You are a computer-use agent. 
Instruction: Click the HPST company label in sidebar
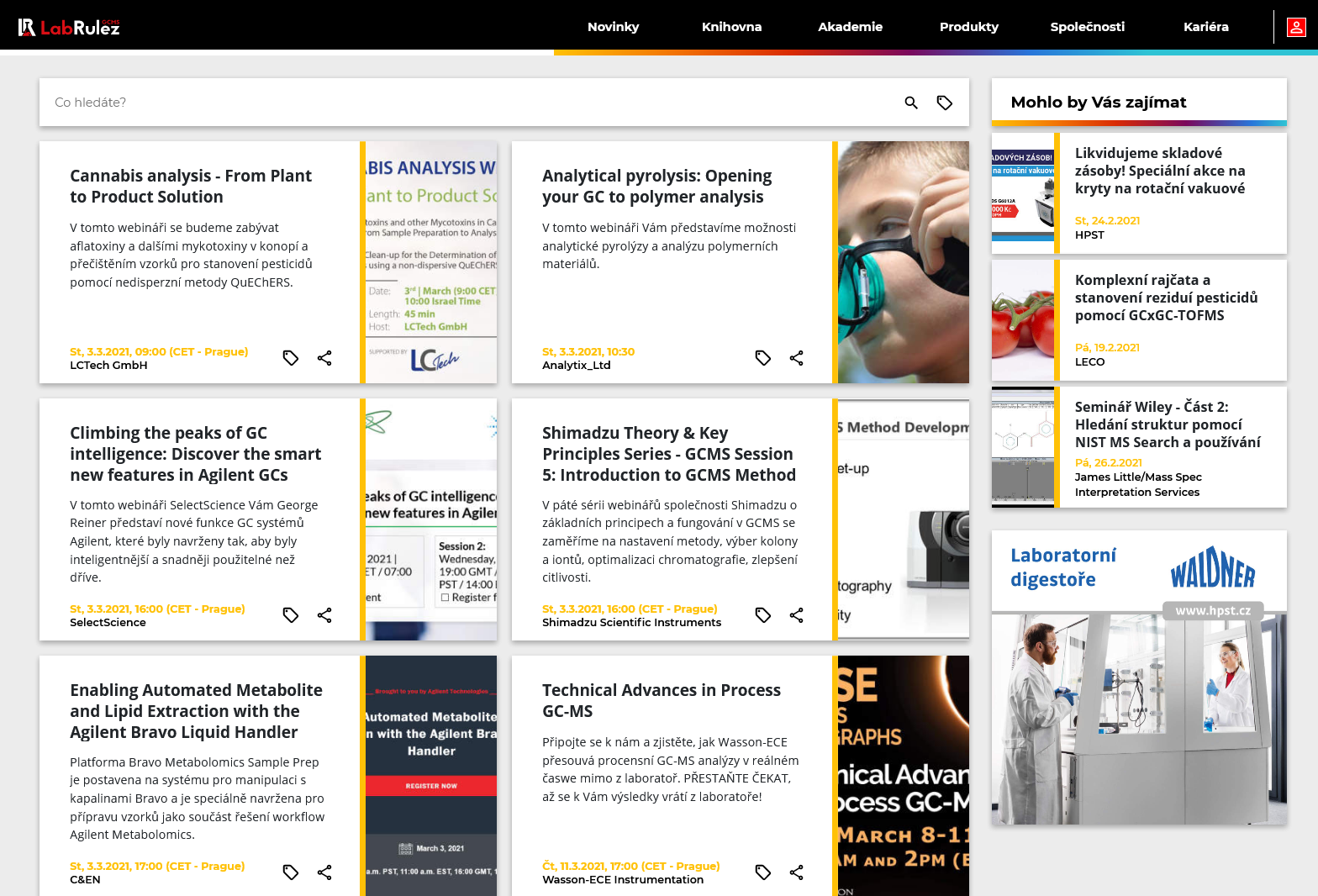tap(1089, 235)
